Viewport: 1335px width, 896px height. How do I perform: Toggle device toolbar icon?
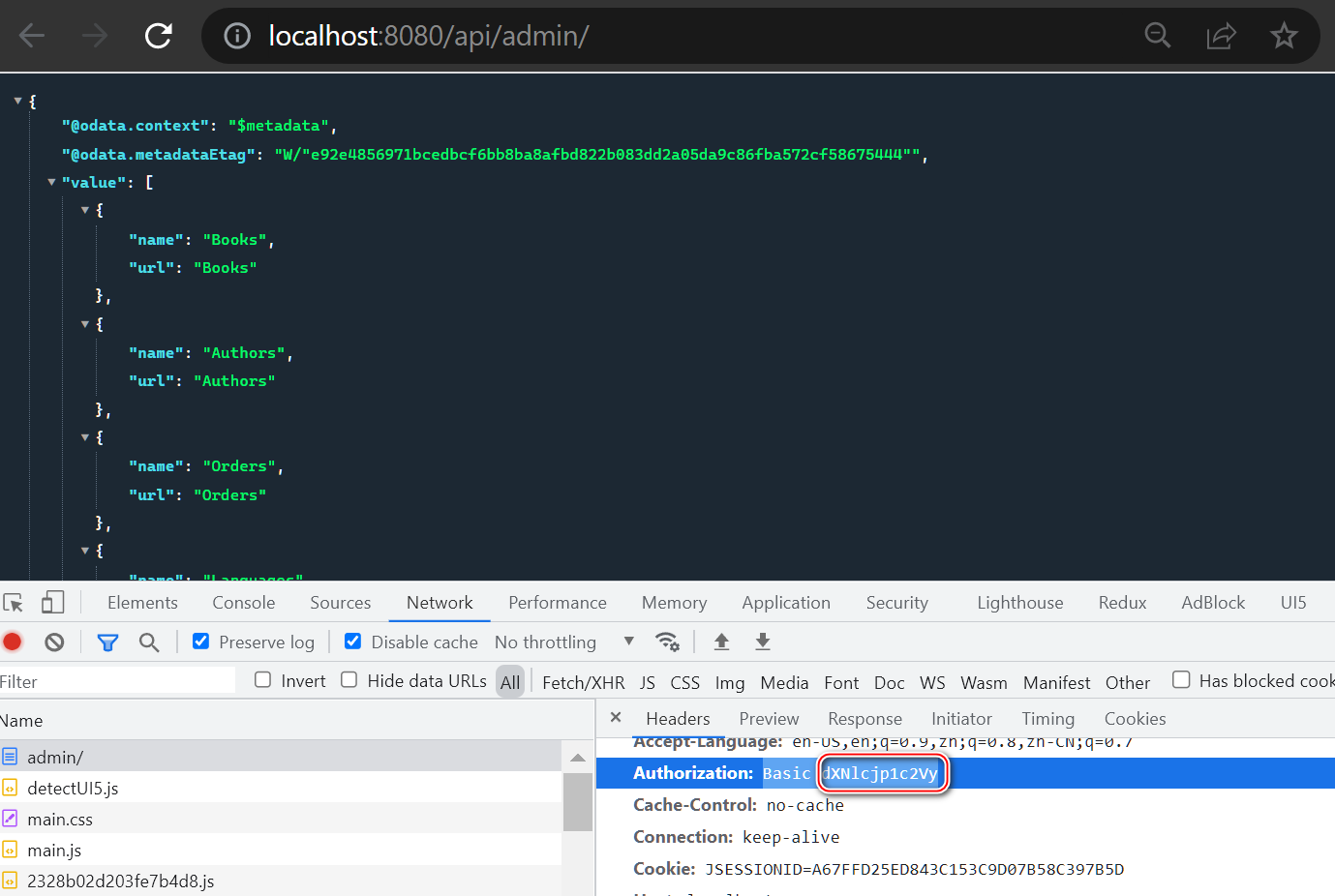[53, 603]
